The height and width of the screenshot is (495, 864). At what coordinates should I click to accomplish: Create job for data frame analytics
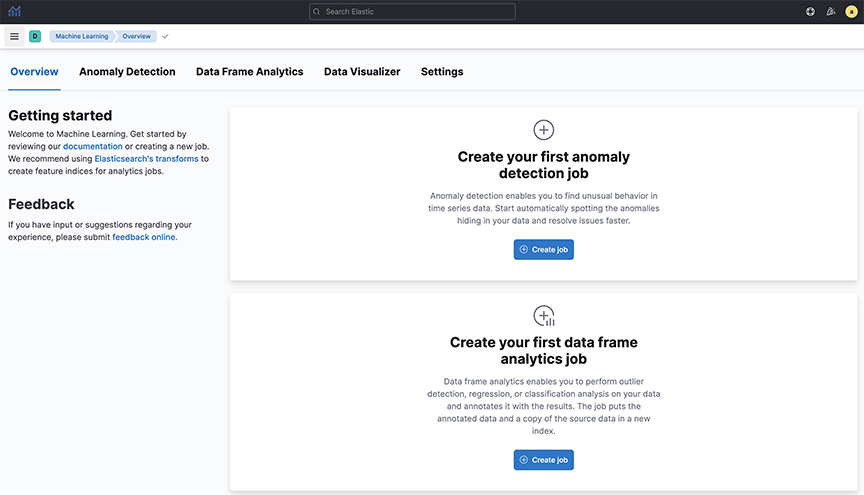544,460
